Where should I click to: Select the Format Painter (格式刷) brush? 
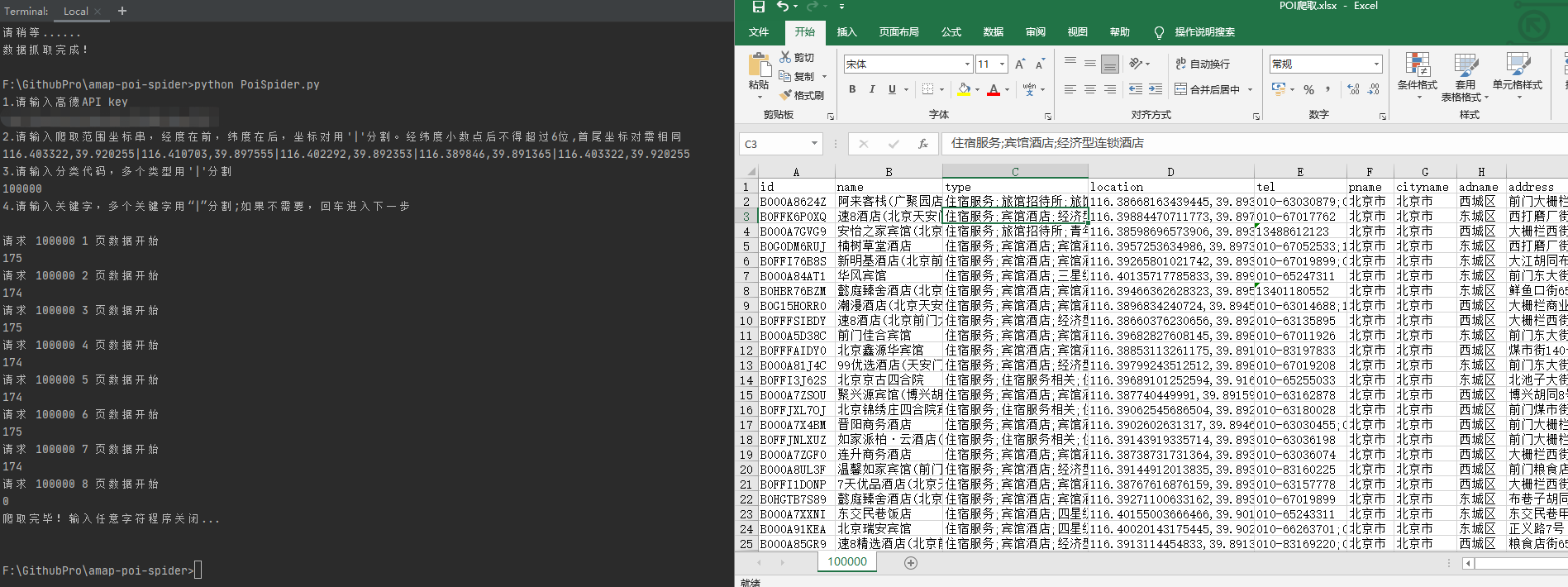801,95
